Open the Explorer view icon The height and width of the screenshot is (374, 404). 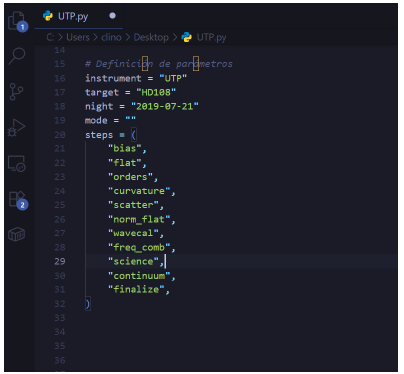(x=16, y=21)
